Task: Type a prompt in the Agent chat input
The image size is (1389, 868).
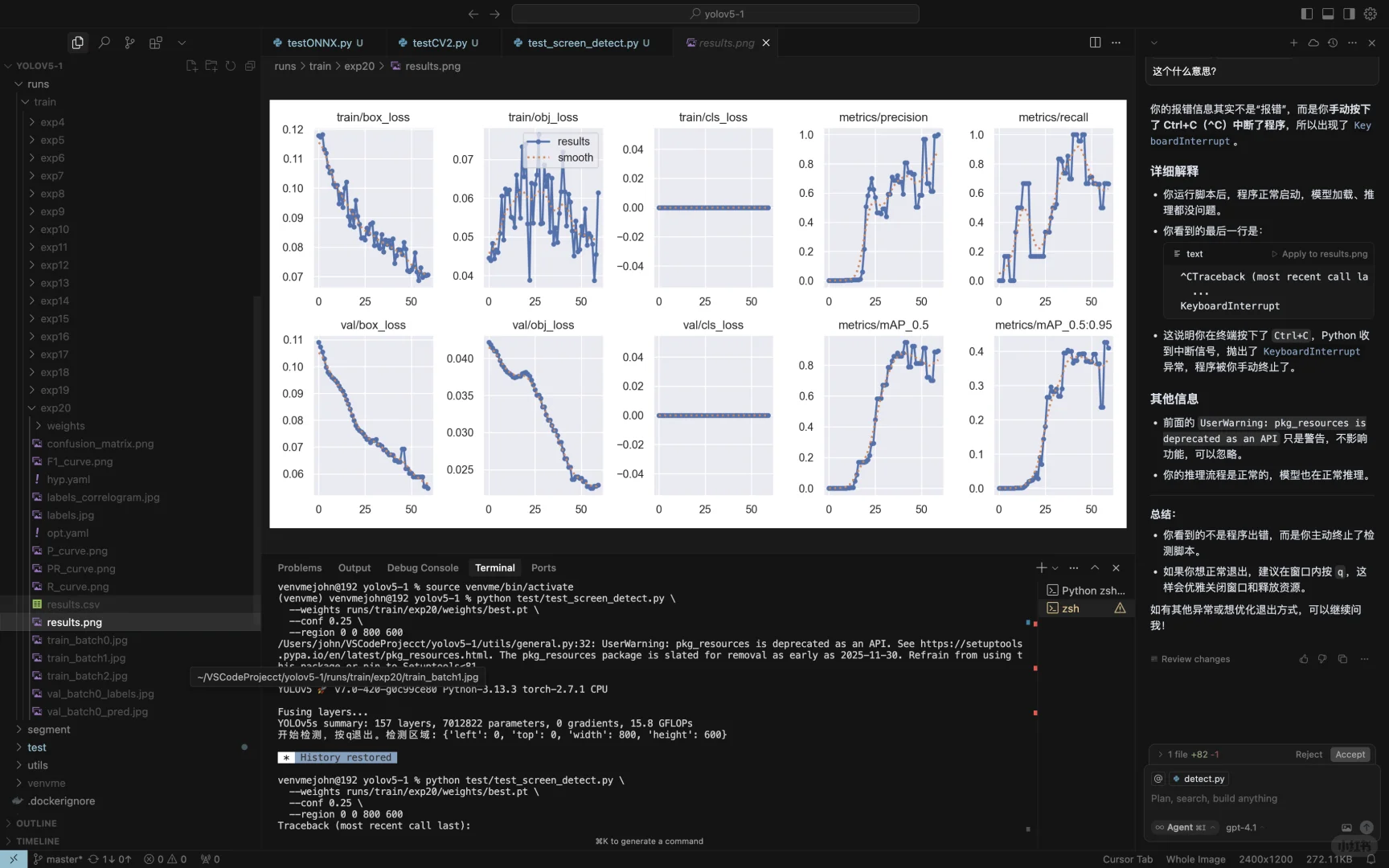Action: point(1238,798)
